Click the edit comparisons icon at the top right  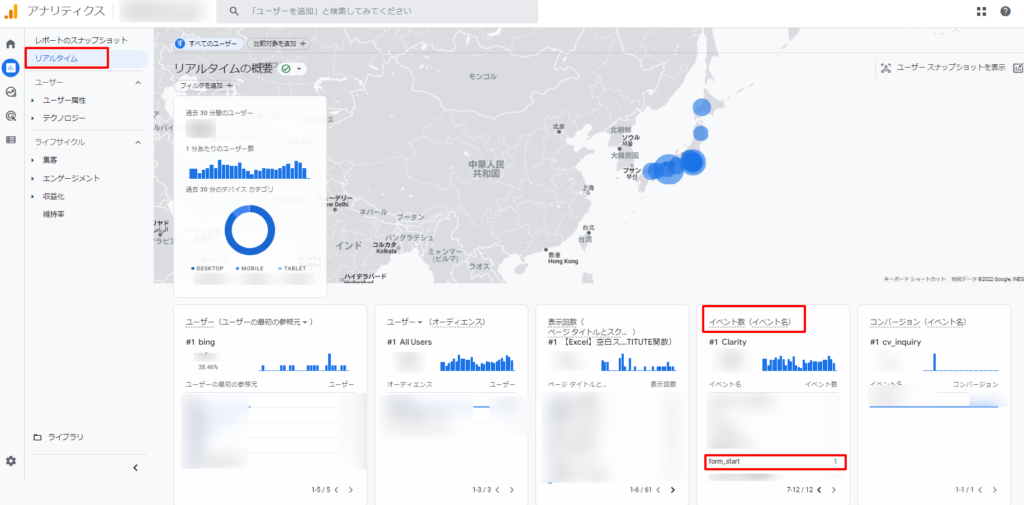(x=1018, y=68)
